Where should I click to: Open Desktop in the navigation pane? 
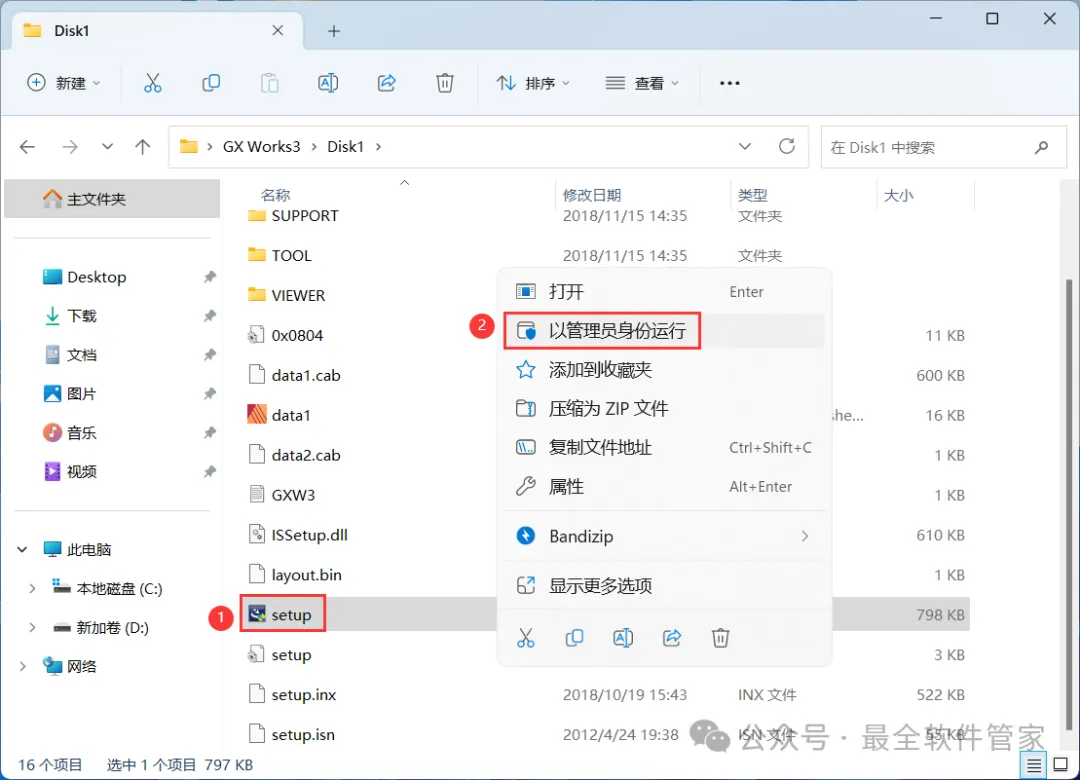pos(96,277)
